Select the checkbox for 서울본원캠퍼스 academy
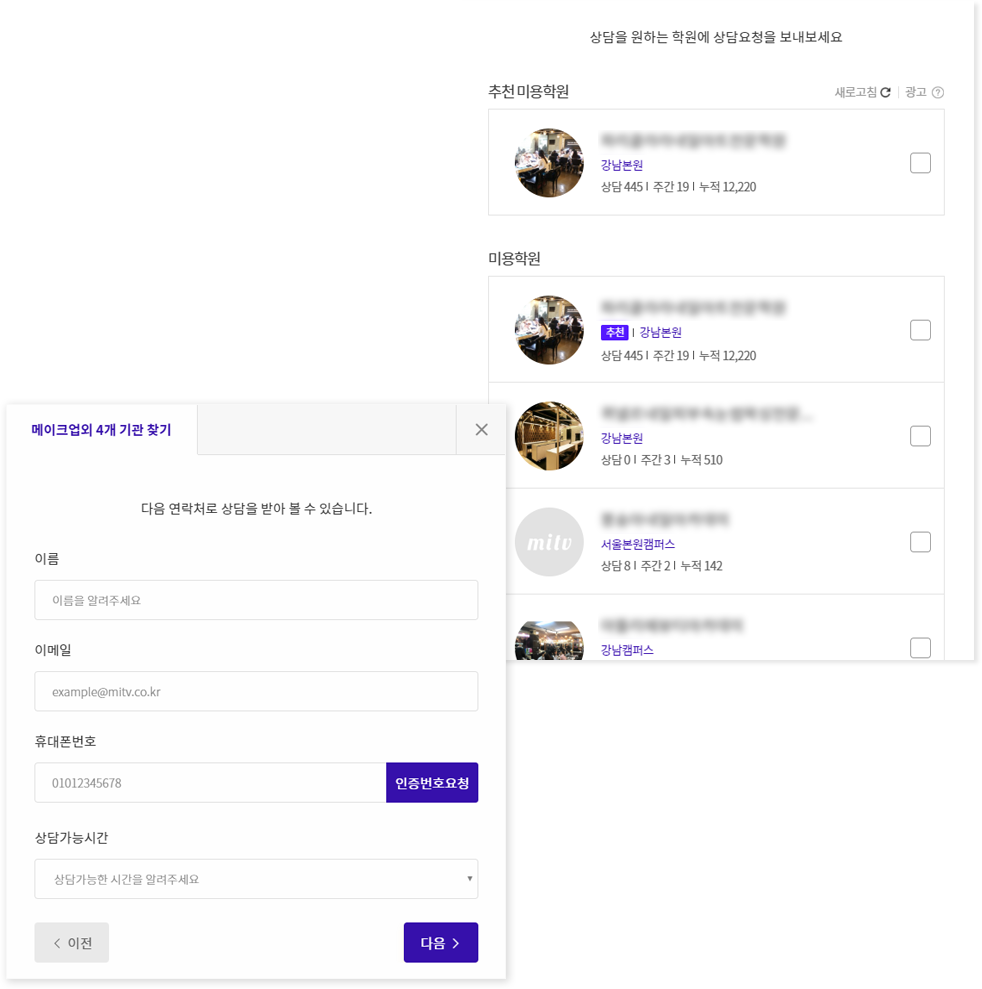 click(920, 542)
